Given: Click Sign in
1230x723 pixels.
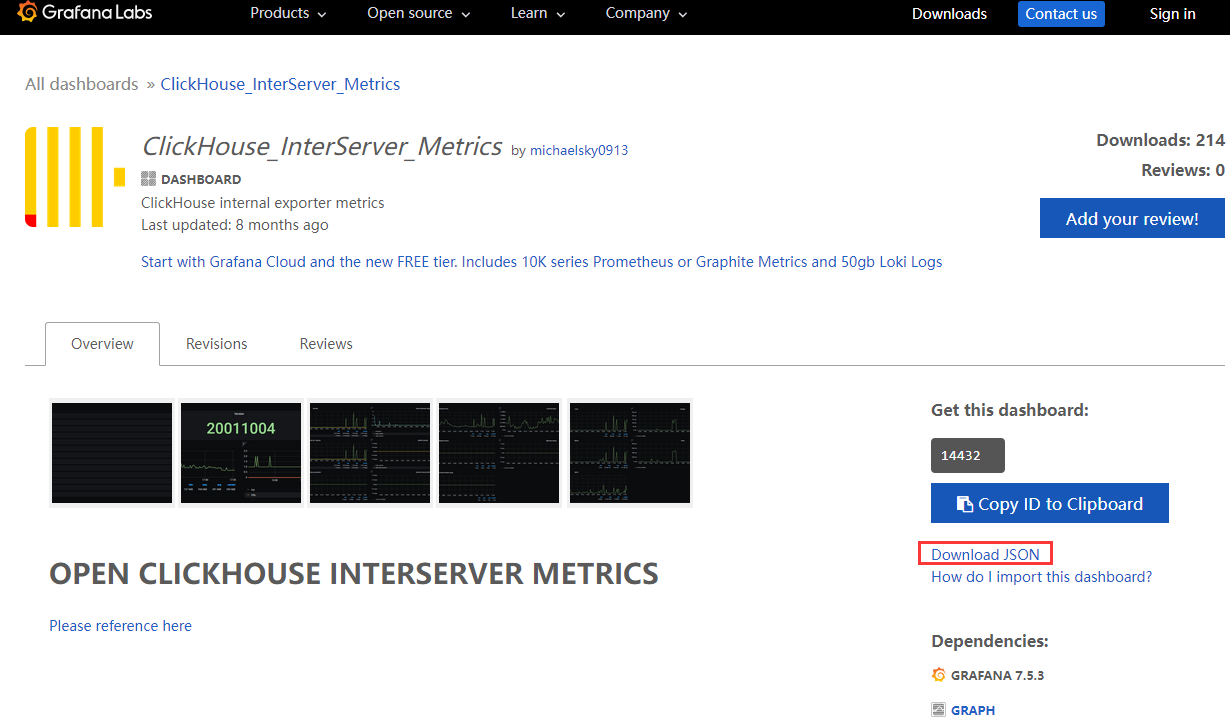Looking at the screenshot, I should tap(1172, 14).
